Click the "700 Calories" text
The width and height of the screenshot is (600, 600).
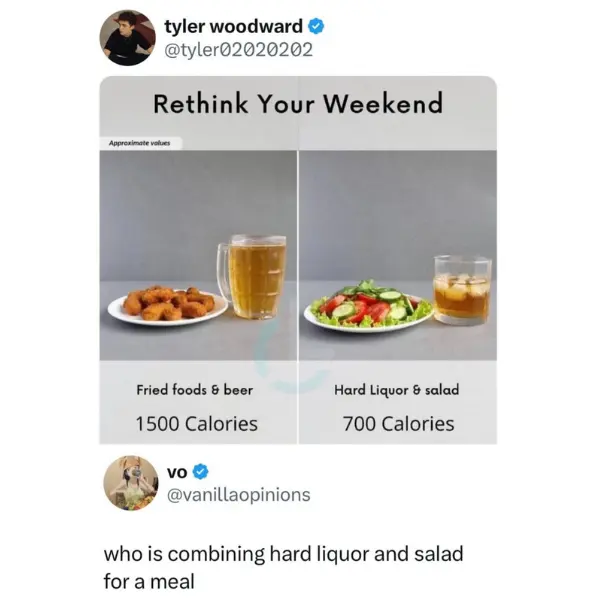tap(398, 423)
